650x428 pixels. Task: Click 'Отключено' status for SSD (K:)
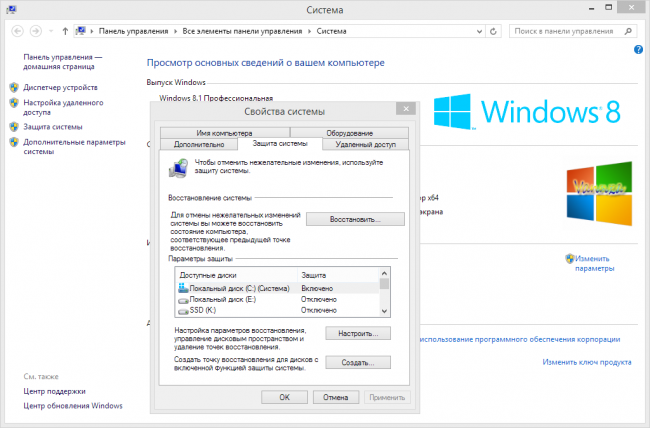(x=319, y=310)
